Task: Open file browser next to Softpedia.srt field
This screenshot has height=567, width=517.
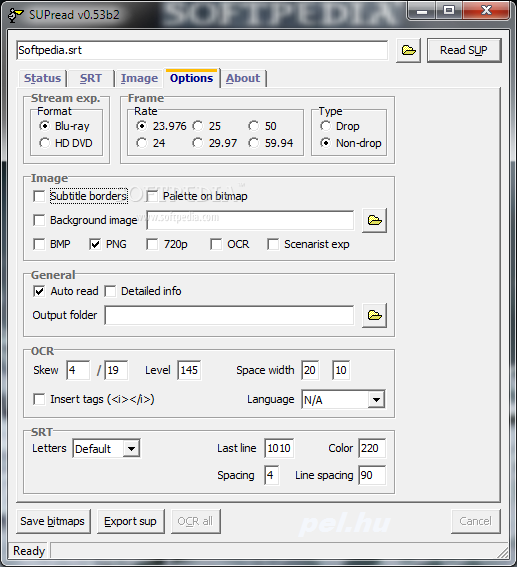Action: click(408, 50)
